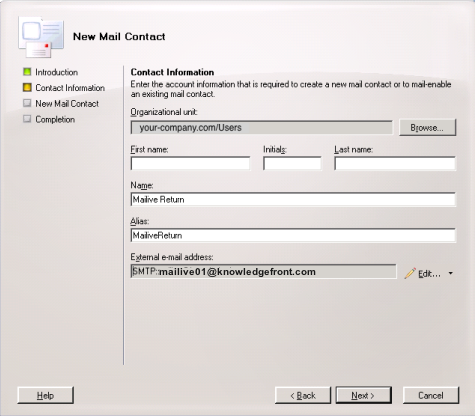Open Help for this wizard
Screen dimensions: 475x416
point(45,395)
